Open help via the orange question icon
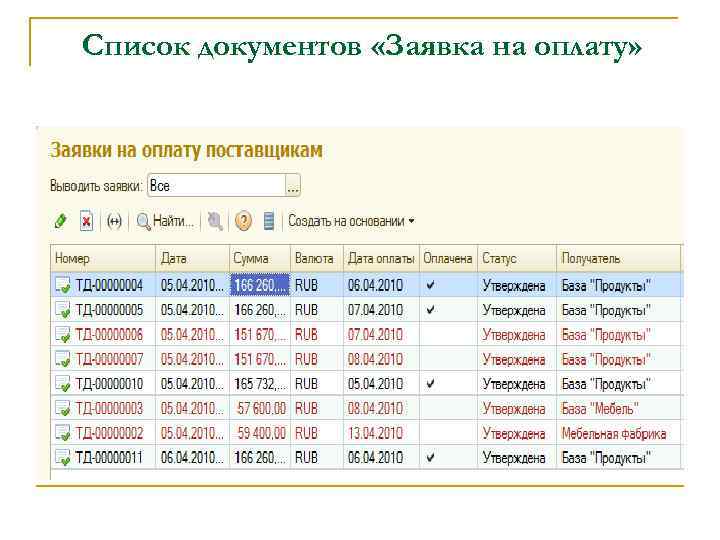The width and height of the screenshot is (720, 540). tap(243, 221)
